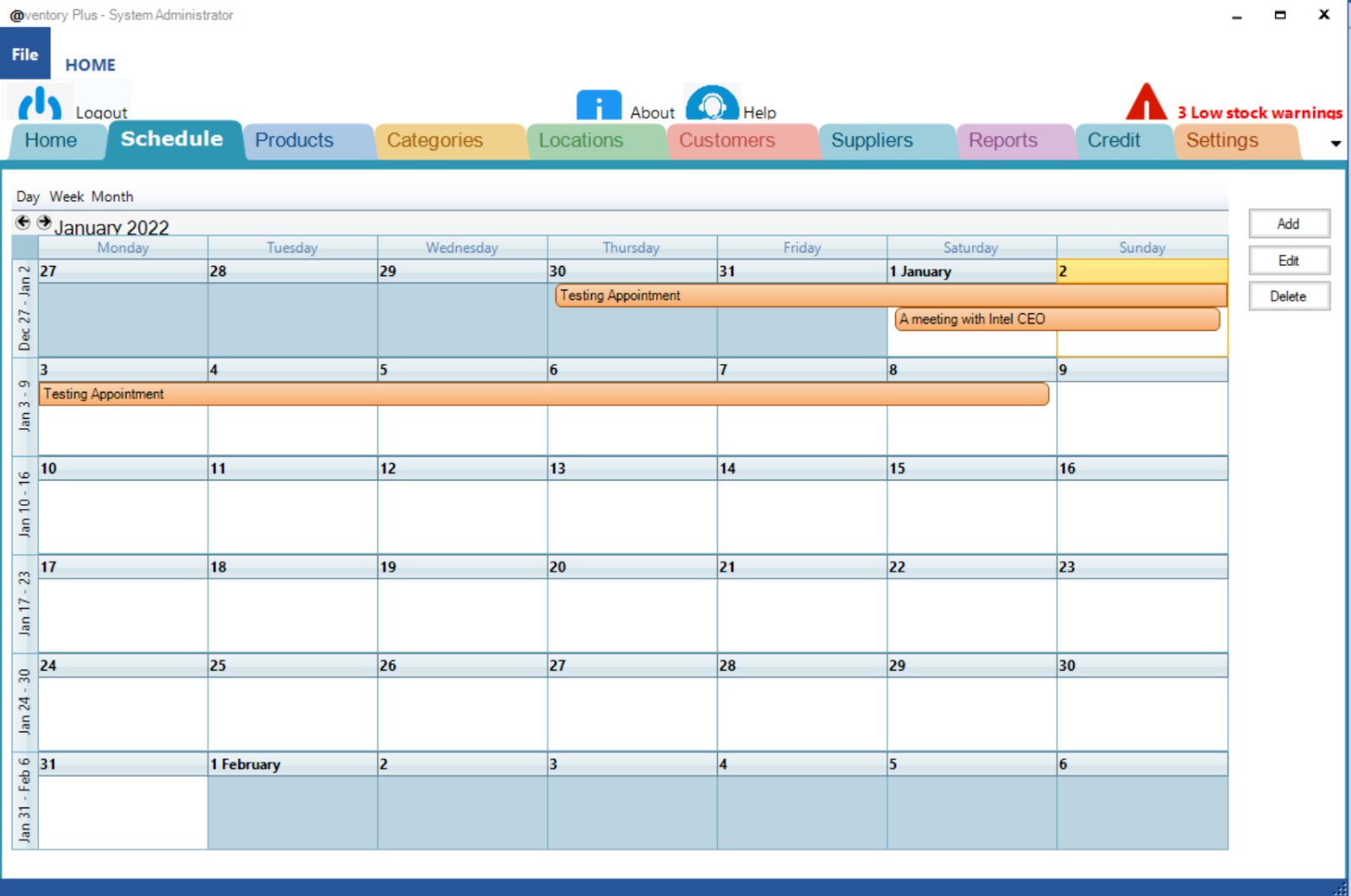Select the '1 January' day cell
Viewport: 1351px width, 896px height.
[x=972, y=308]
